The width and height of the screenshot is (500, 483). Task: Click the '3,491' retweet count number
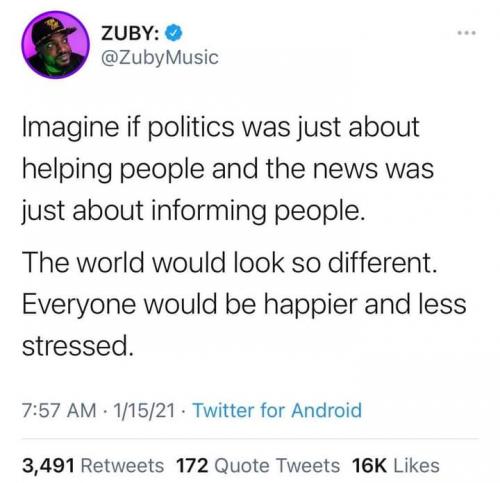coord(48,465)
